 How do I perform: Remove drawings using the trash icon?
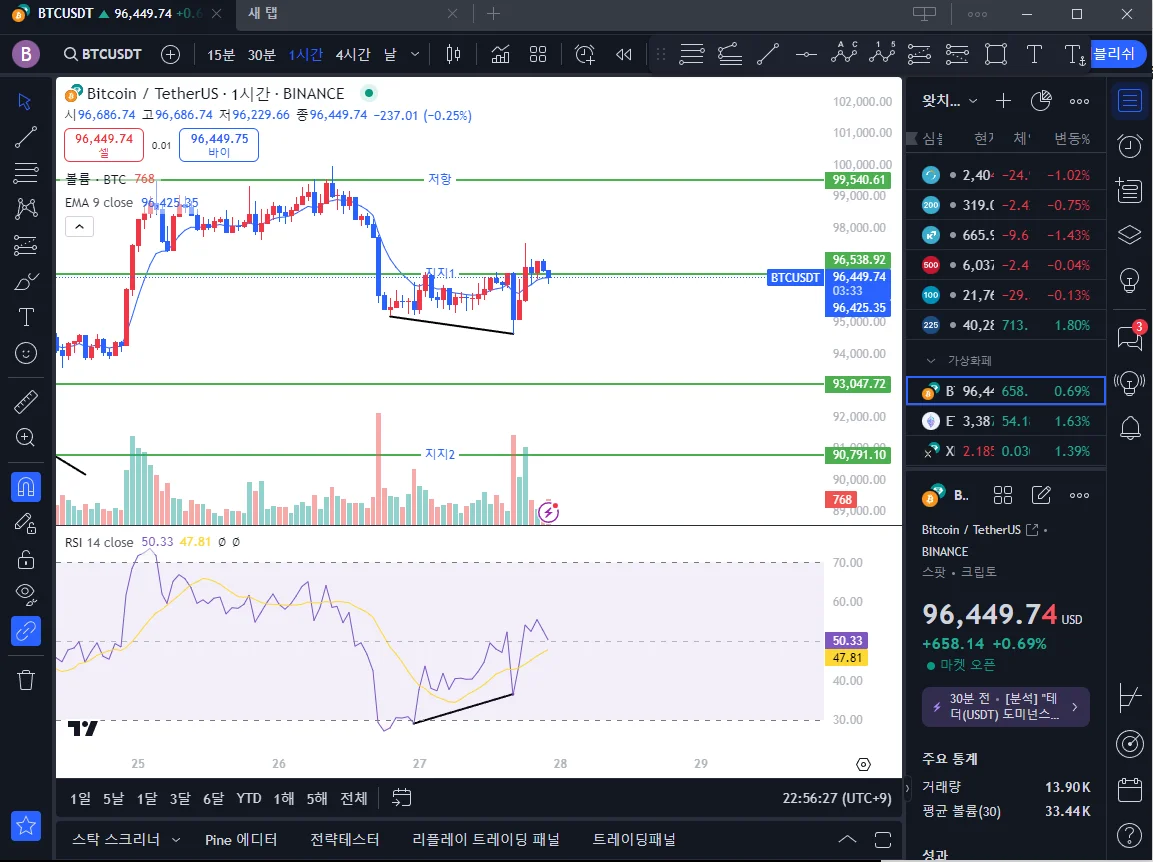pos(25,680)
